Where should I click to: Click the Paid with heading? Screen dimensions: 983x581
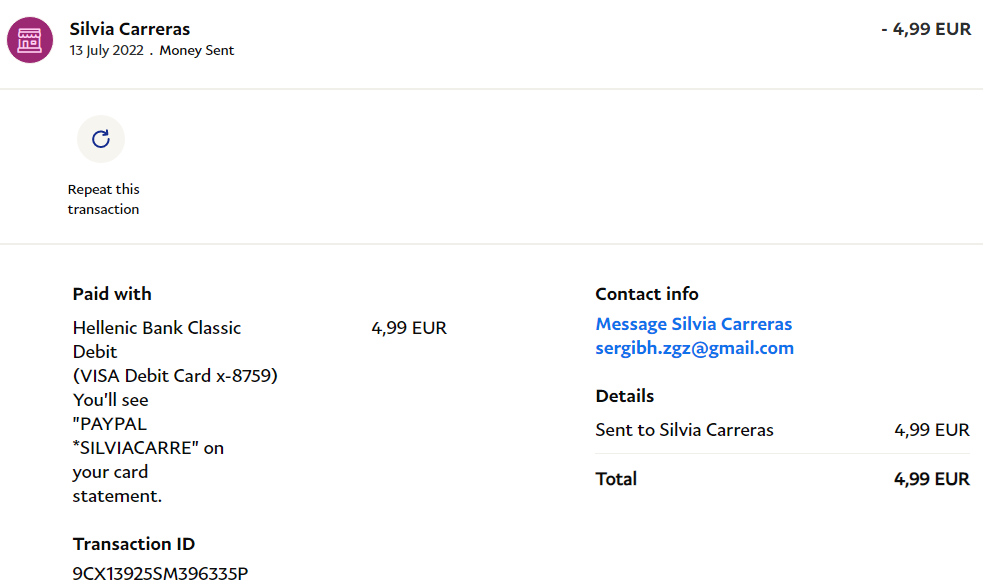(x=112, y=294)
